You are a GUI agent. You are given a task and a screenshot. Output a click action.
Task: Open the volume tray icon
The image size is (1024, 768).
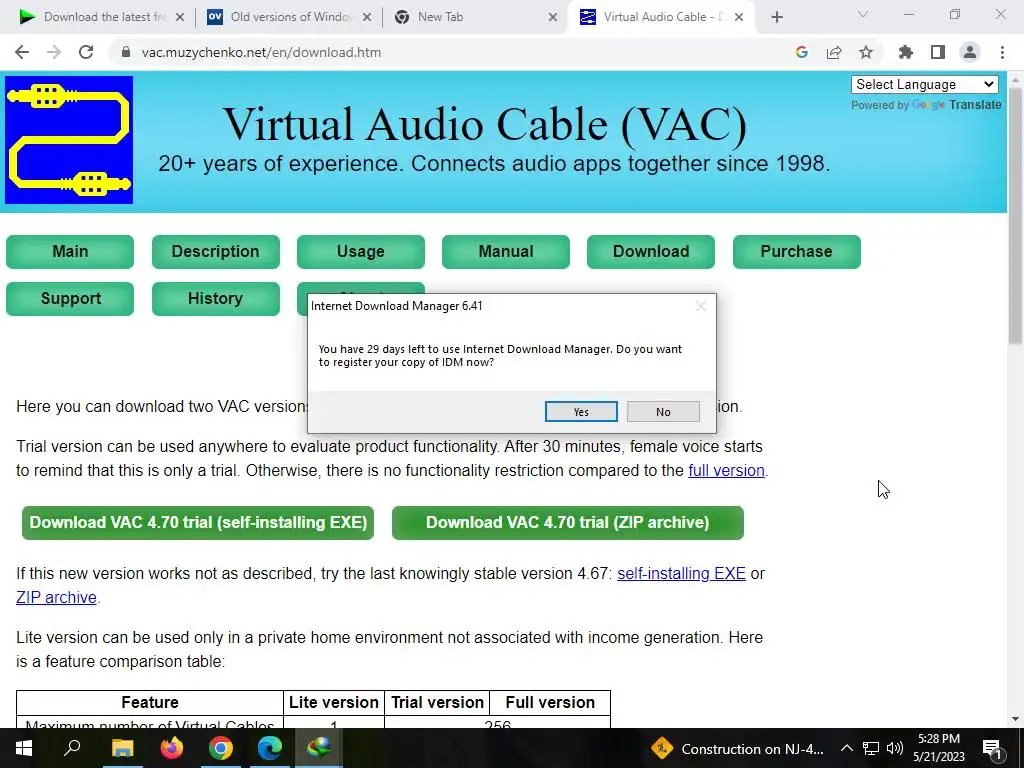point(895,748)
